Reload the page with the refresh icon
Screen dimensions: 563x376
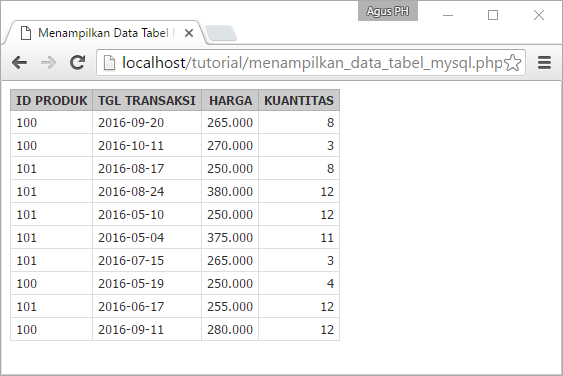click(x=77, y=62)
